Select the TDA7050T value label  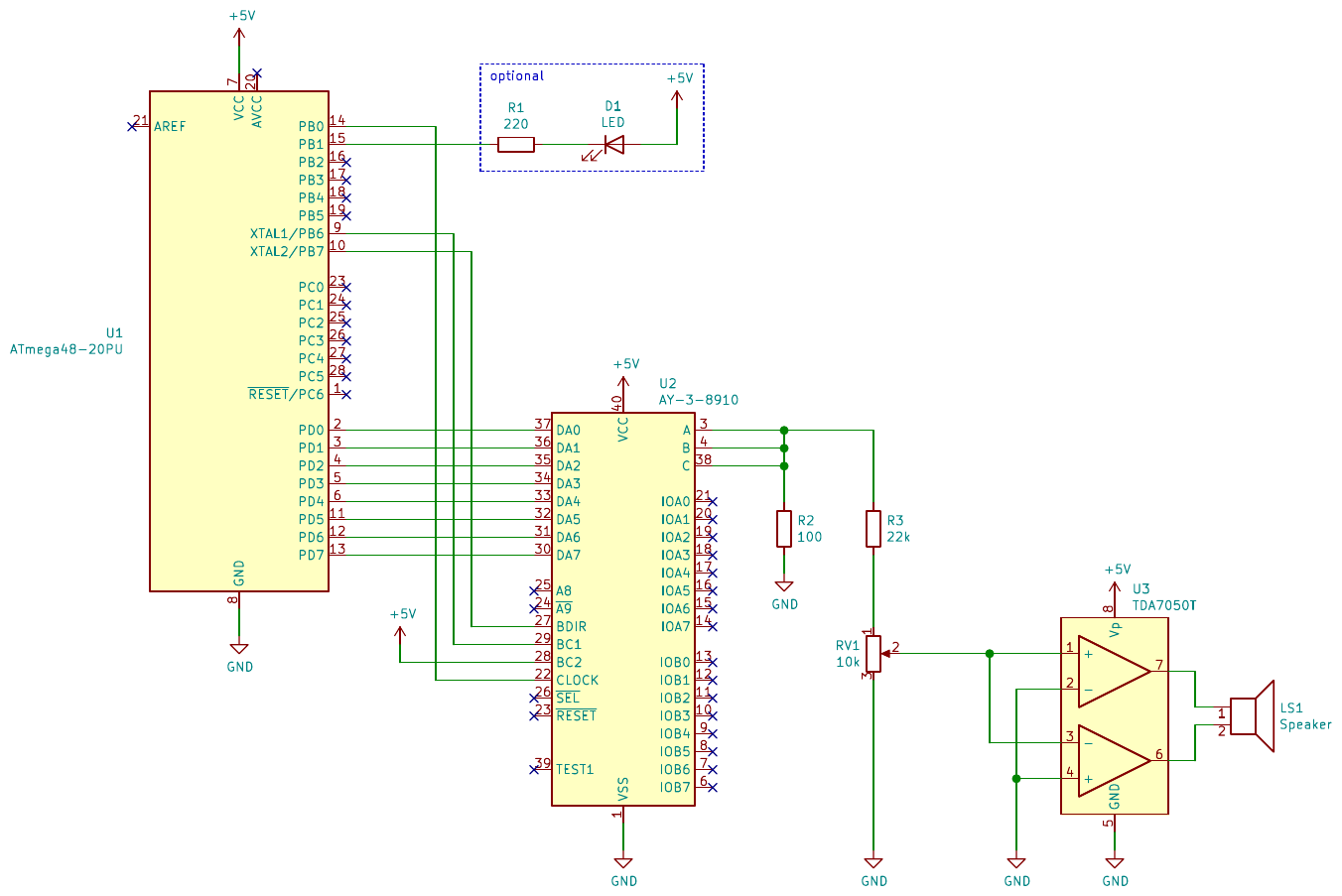coord(1163,605)
